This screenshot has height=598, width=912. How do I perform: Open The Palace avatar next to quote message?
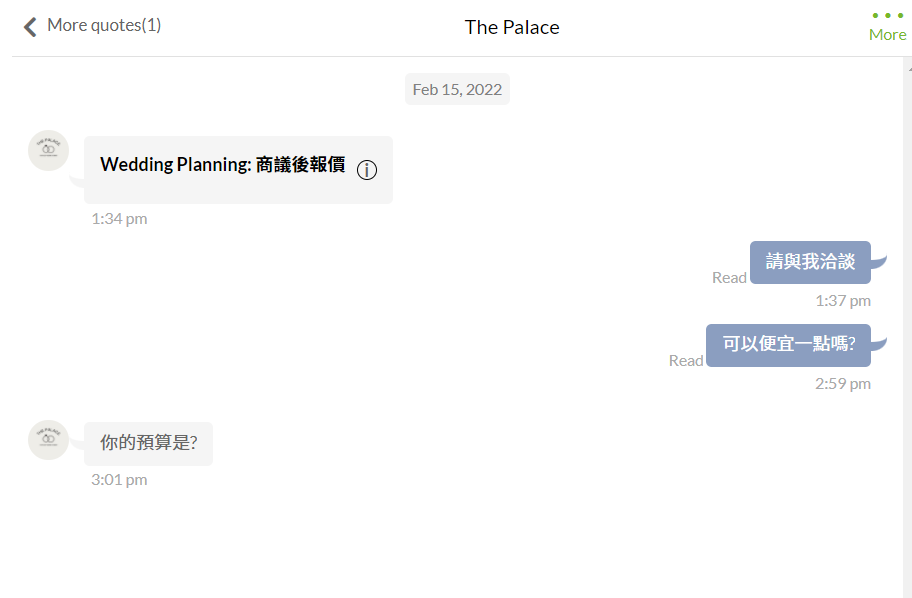[x=49, y=150]
